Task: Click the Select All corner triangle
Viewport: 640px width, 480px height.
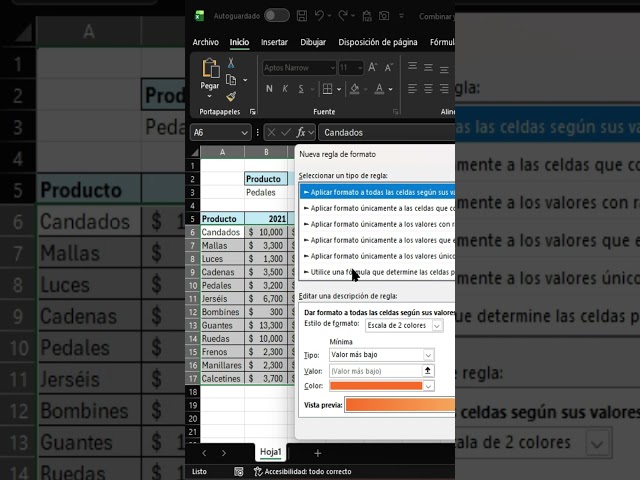Action: (x=195, y=153)
